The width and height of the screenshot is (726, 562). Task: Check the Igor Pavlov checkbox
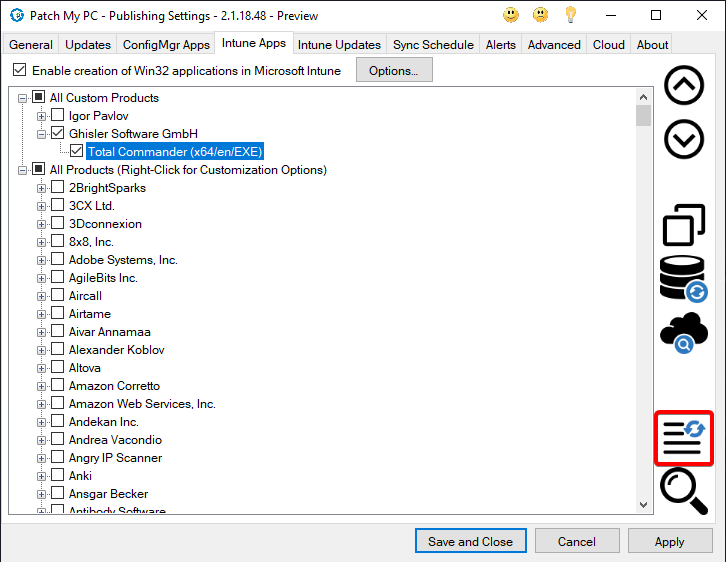pos(58,116)
